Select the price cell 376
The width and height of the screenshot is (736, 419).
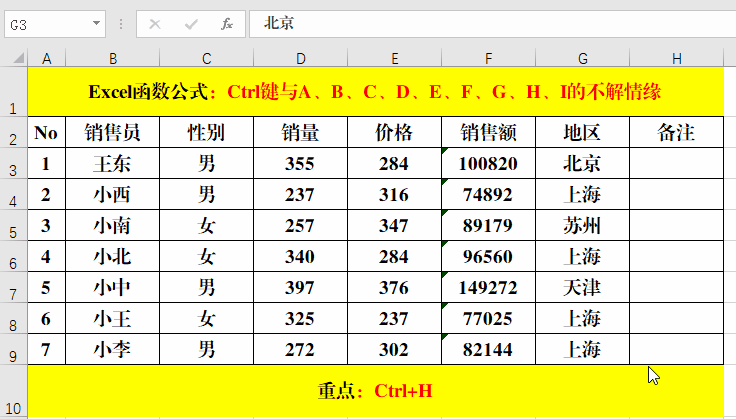click(394, 287)
